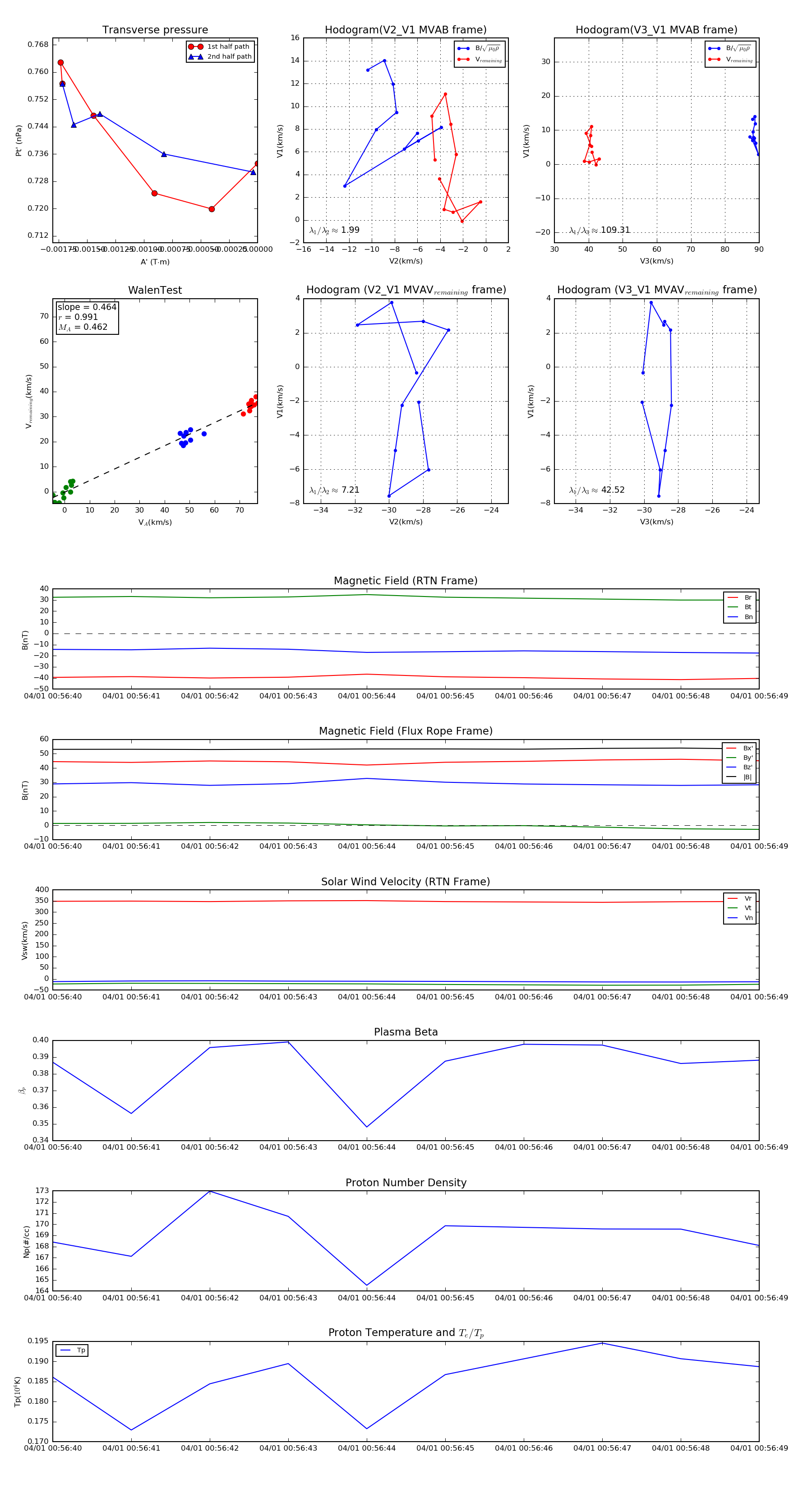Viewport: 812px width, 1489px height.
Task: Select the 'Br' legend entry
Action: (740, 598)
